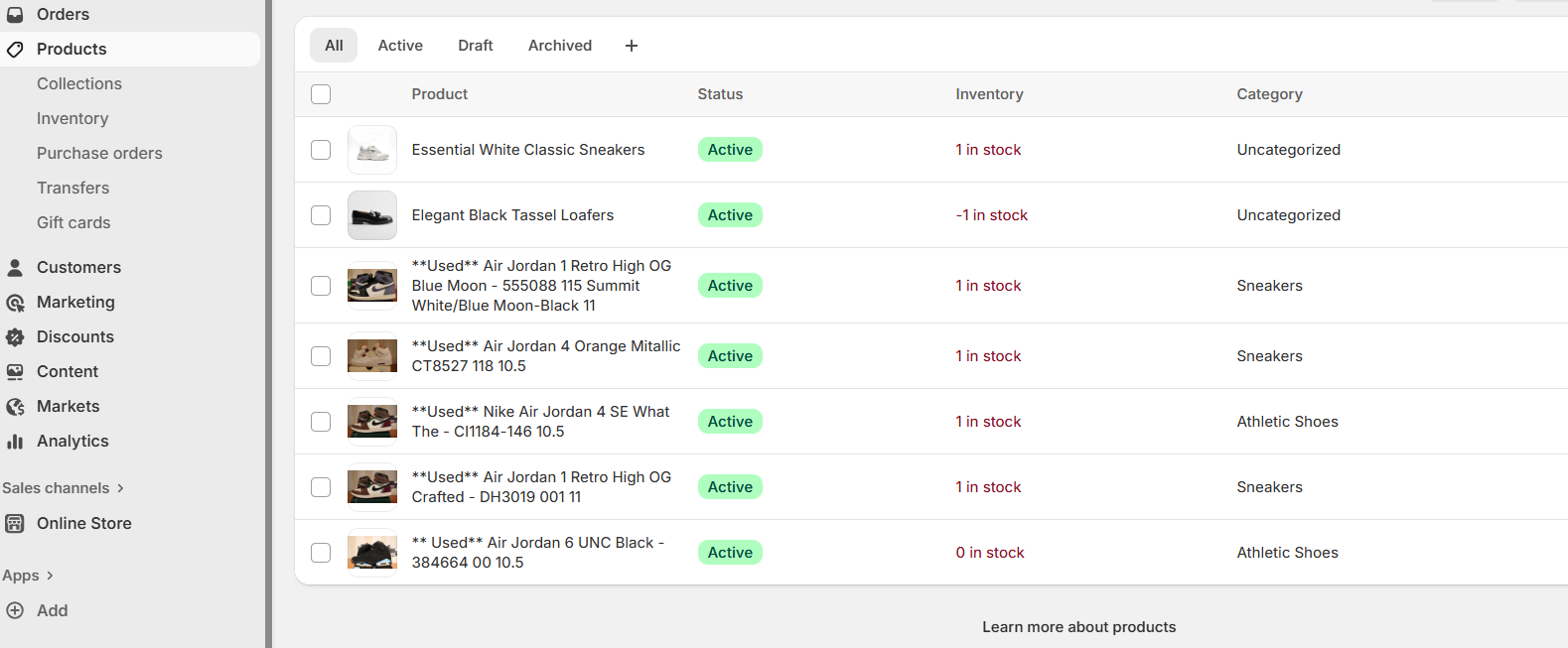Expand the Sales channels chevron
Viewport: 1568px width, 648px height.
pos(120,488)
